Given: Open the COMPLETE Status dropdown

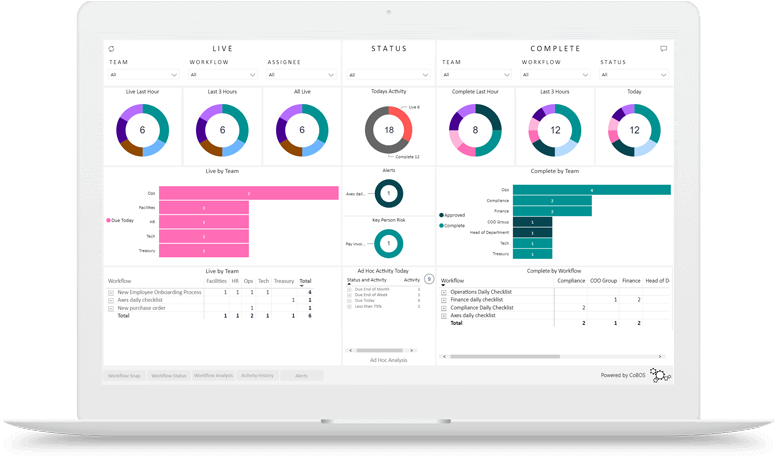Looking at the screenshot, I should [634, 74].
